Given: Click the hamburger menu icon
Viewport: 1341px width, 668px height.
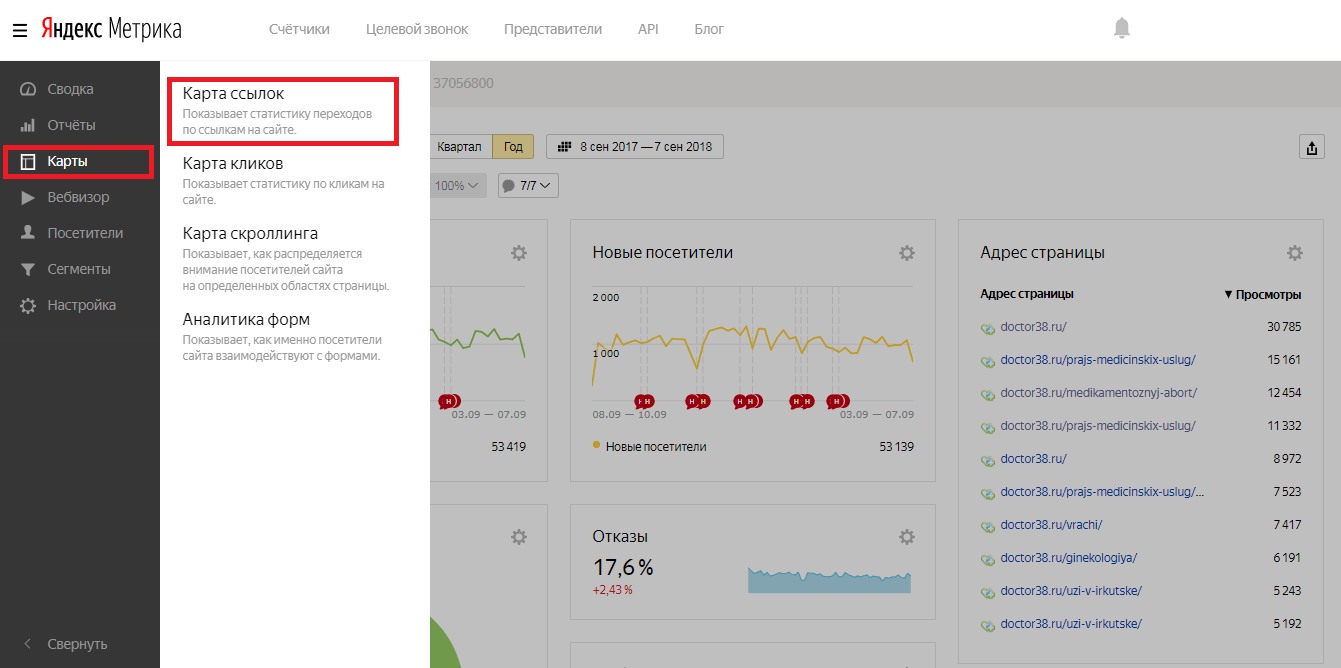Looking at the screenshot, I should 19,30.
